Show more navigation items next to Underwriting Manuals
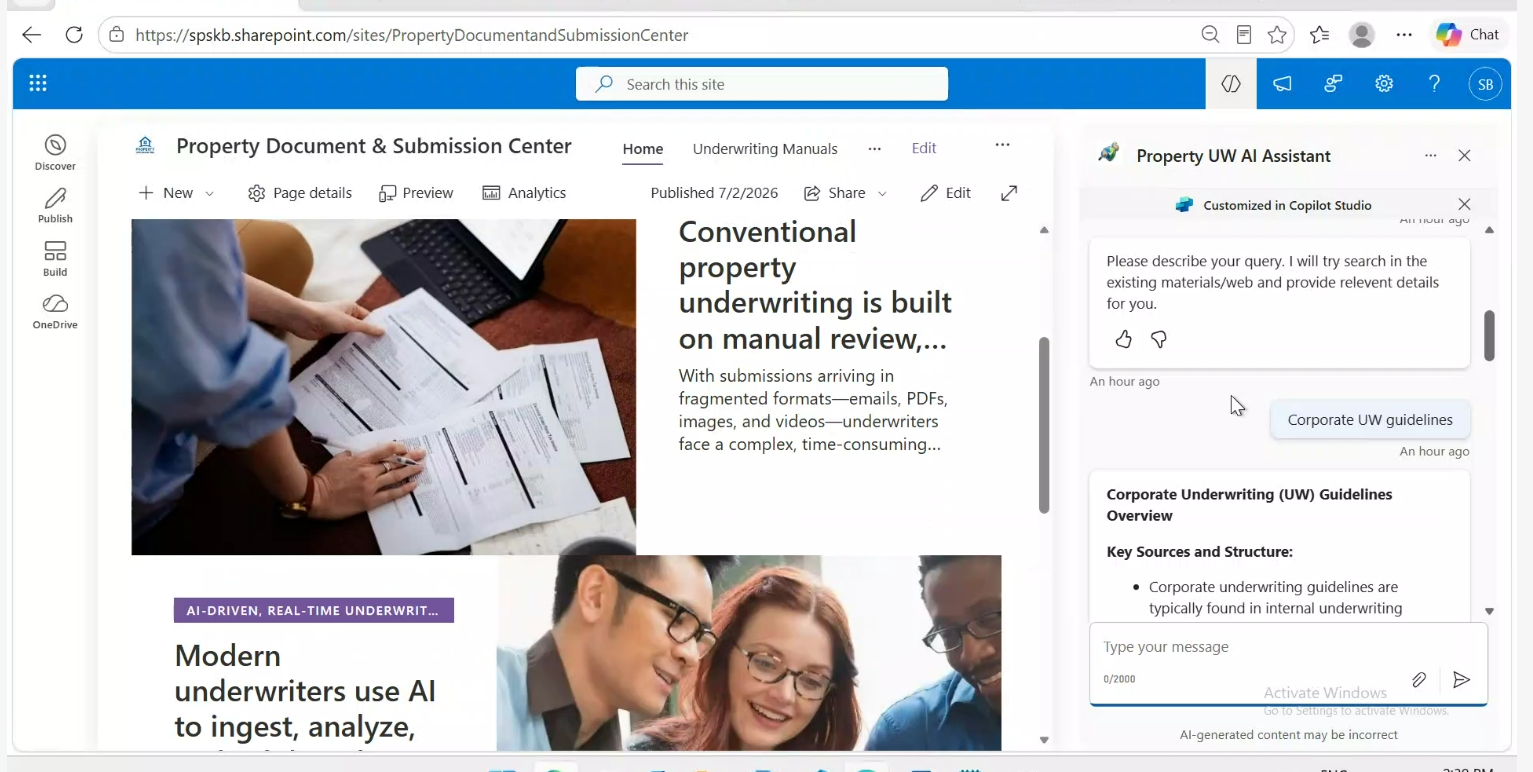 [x=875, y=149]
